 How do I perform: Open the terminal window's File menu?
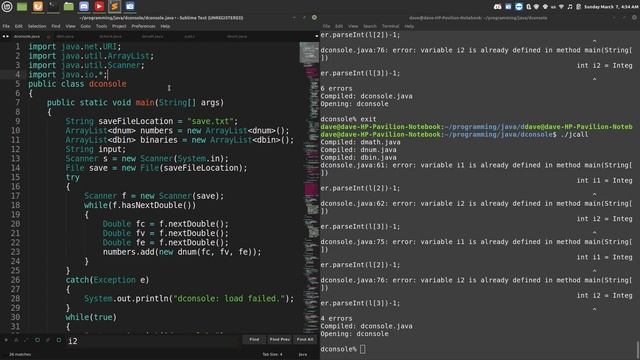tap(326, 26)
